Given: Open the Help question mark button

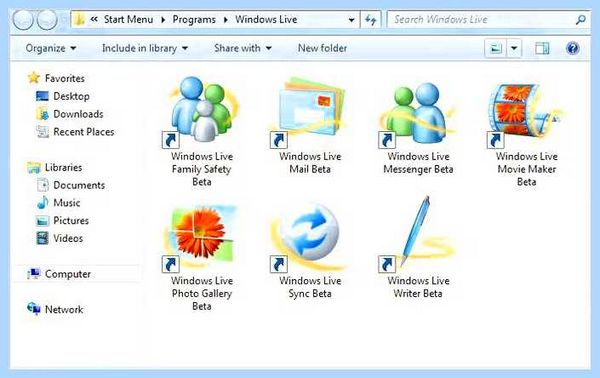Looking at the screenshot, I should [x=572, y=48].
